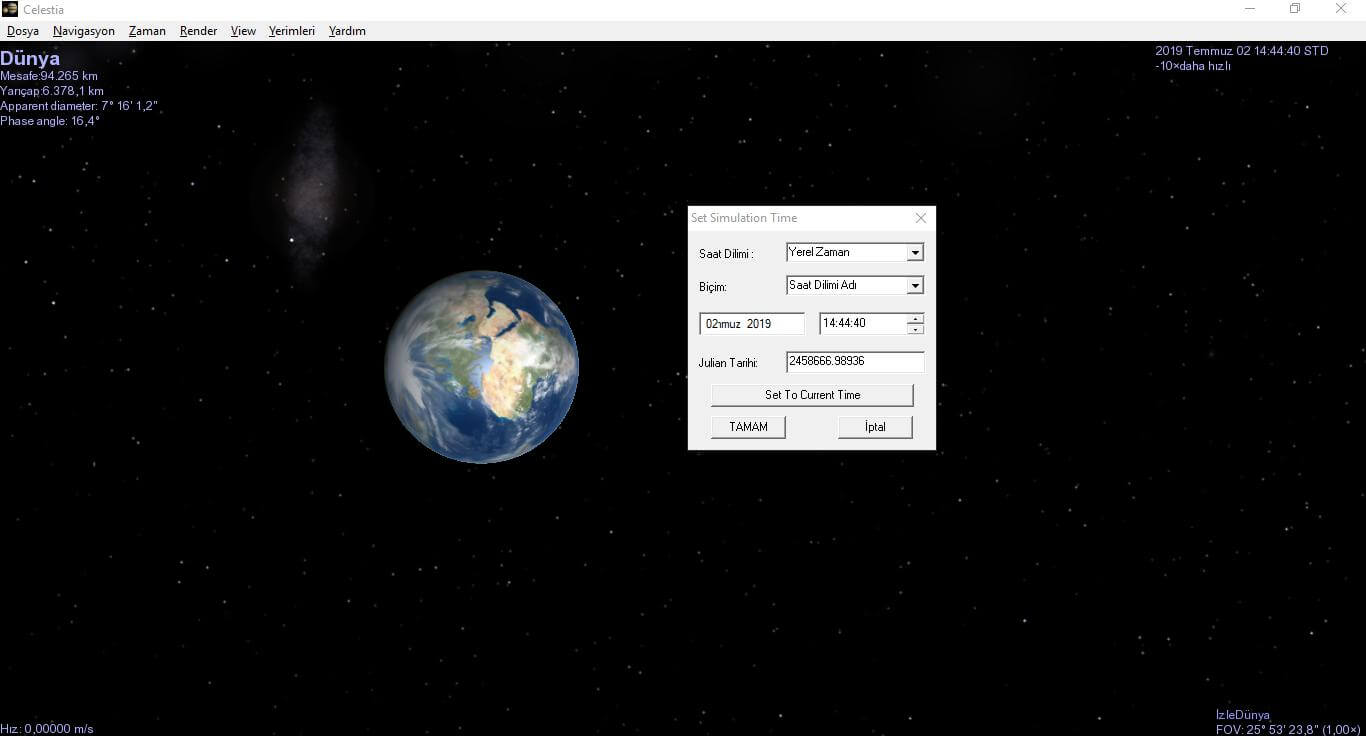Viewport: 1366px width, 736px height.
Task: Click the Julian Tarihi label
Action: (728, 363)
